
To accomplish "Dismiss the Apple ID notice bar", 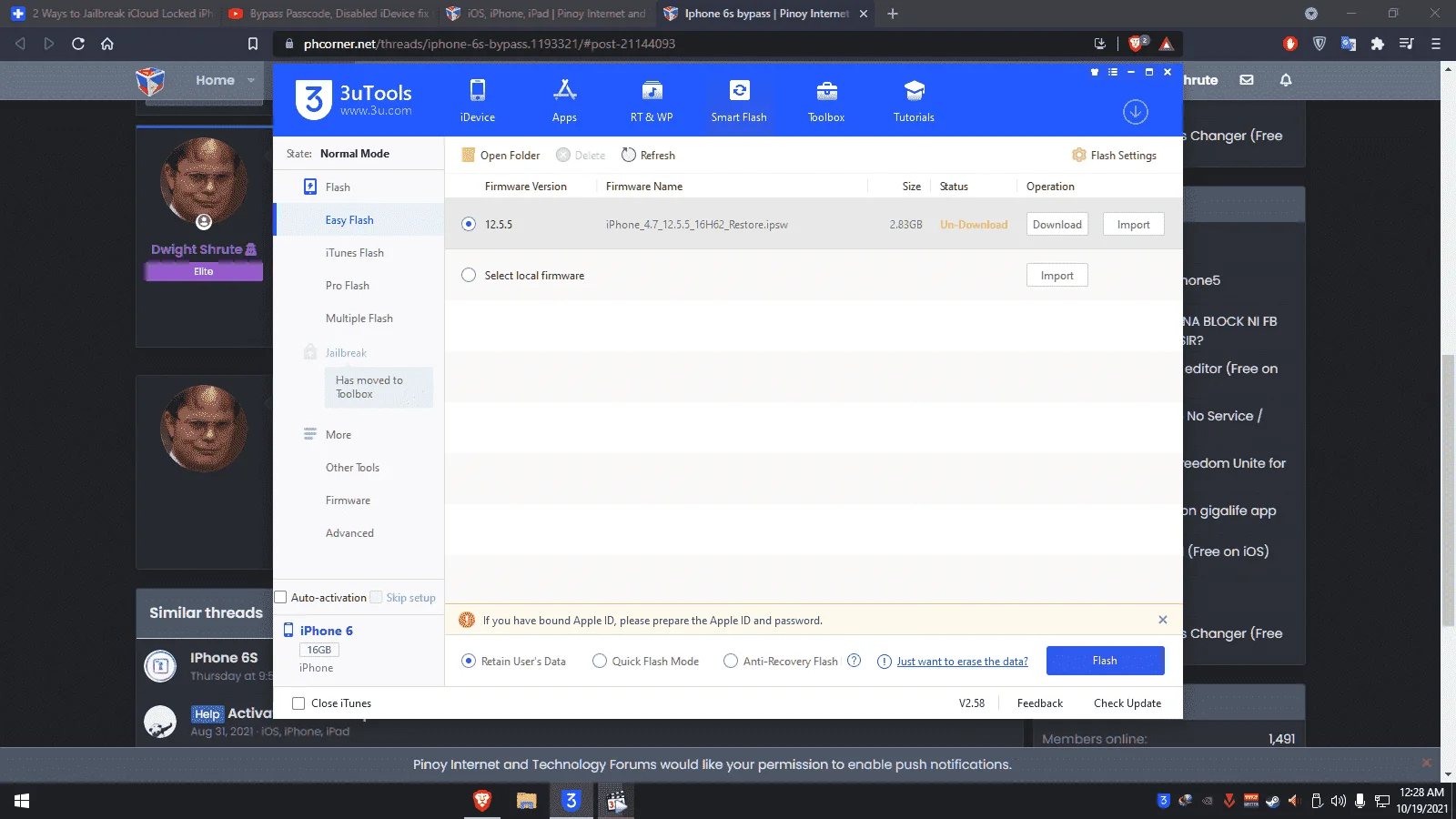I will [1162, 620].
